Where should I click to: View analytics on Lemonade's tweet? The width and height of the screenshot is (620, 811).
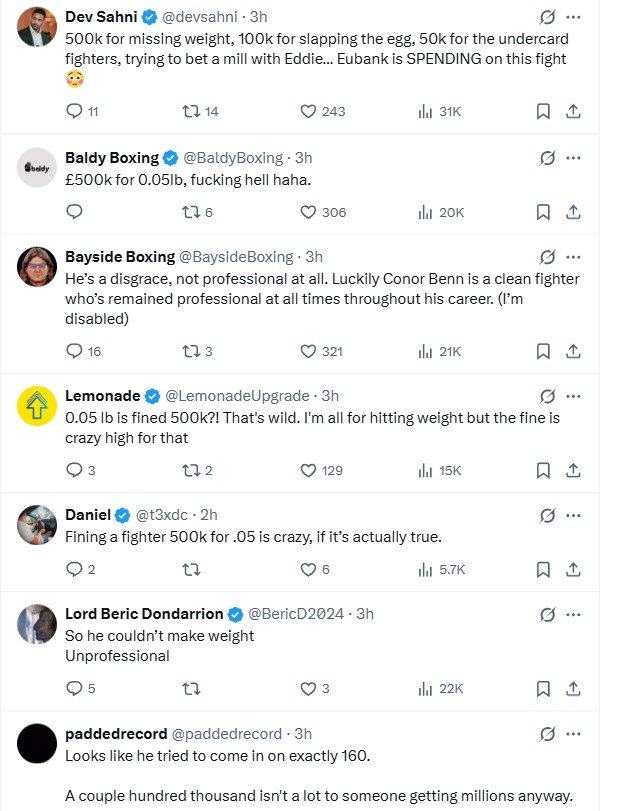click(x=425, y=470)
